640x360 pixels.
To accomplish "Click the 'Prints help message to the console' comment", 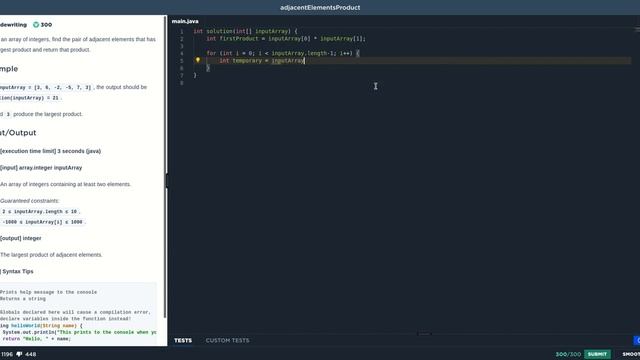I will point(49,292).
